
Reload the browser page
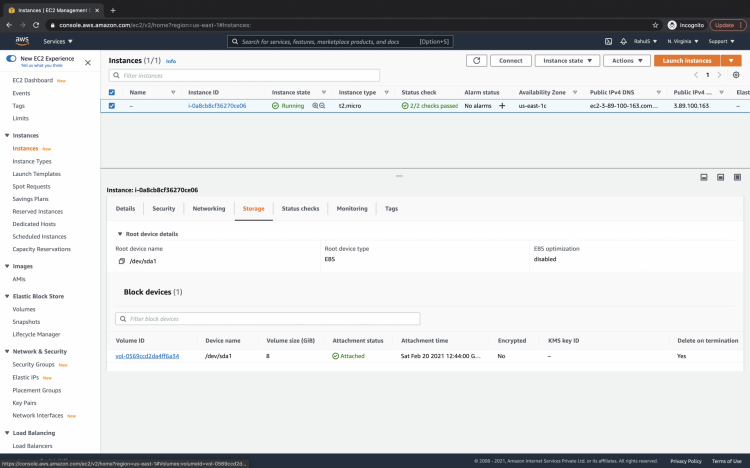[x=36, y=25]
